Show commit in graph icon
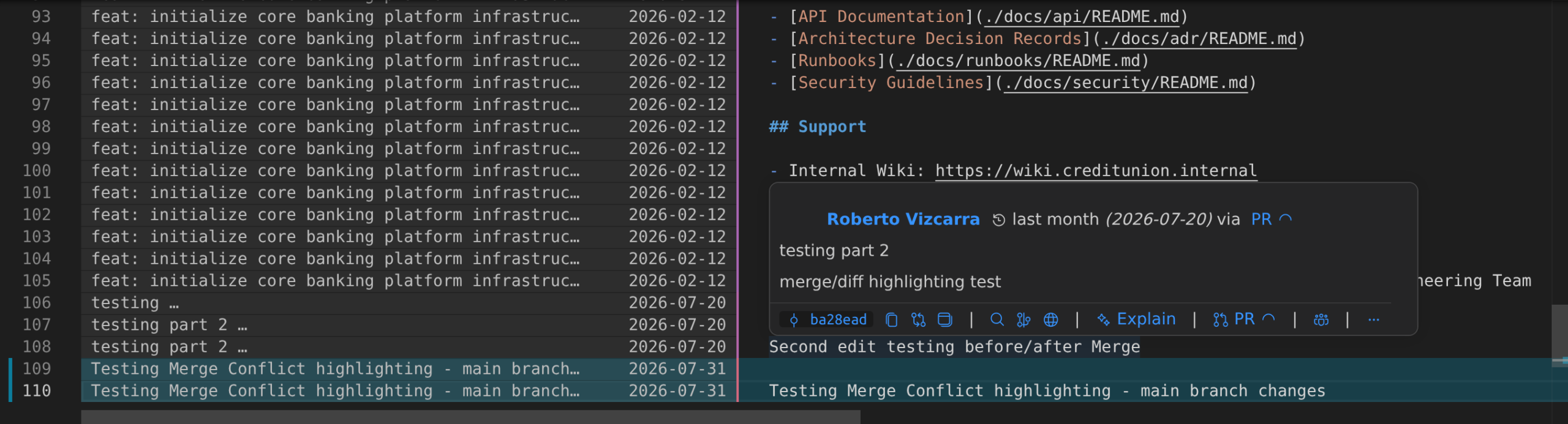Image resolution: width=1568 pixels, height=424 pixels. [1023, 319]
